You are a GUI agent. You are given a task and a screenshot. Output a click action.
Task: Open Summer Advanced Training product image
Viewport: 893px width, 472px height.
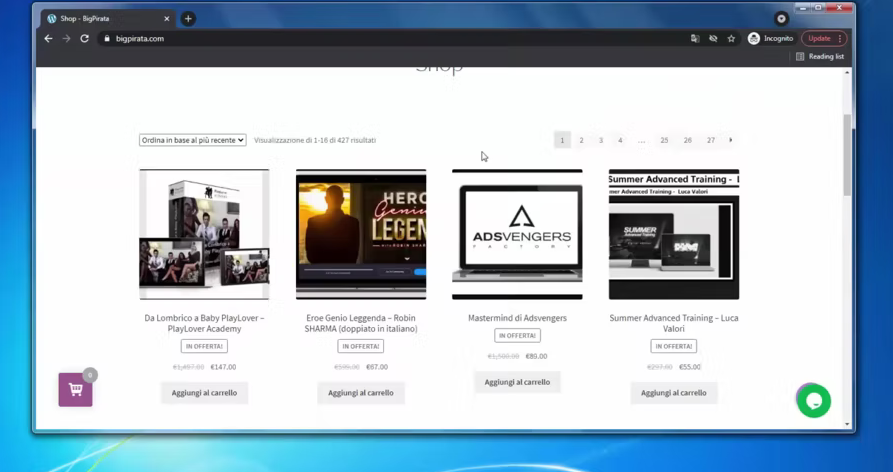point(674,234)
